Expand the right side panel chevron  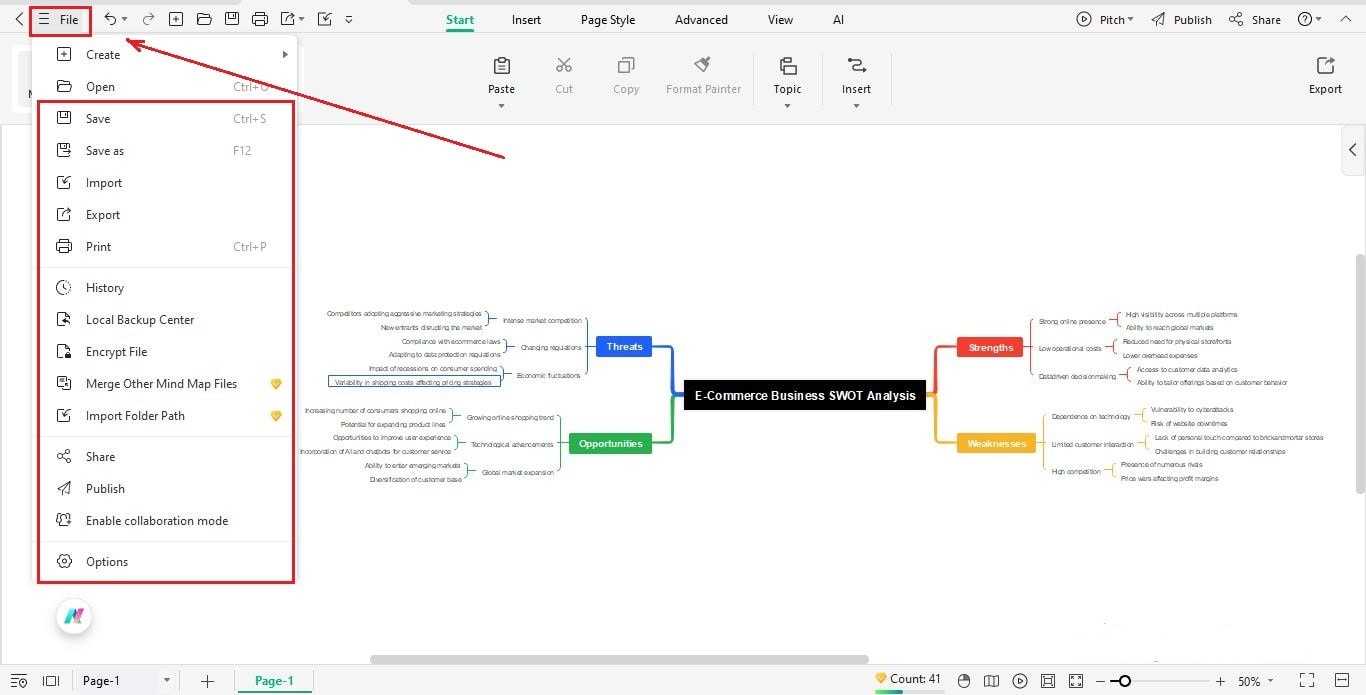click(1353, 150)
